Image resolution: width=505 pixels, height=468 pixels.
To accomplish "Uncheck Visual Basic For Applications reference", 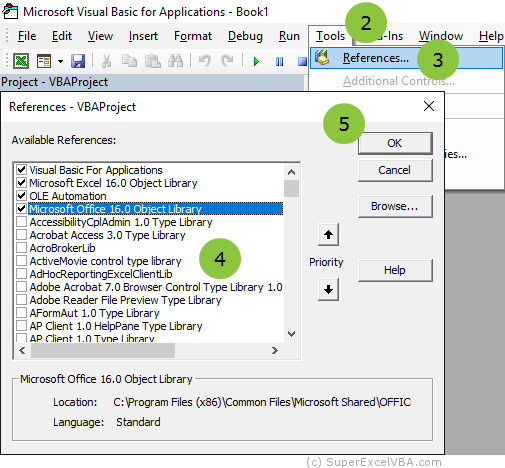I will click(21, 170).
